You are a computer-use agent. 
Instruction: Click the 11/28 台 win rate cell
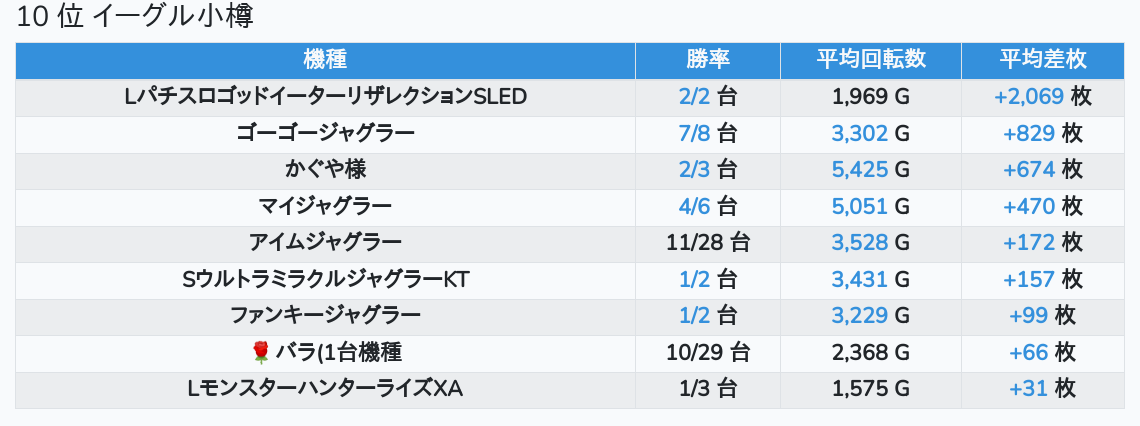click(707, 243)
